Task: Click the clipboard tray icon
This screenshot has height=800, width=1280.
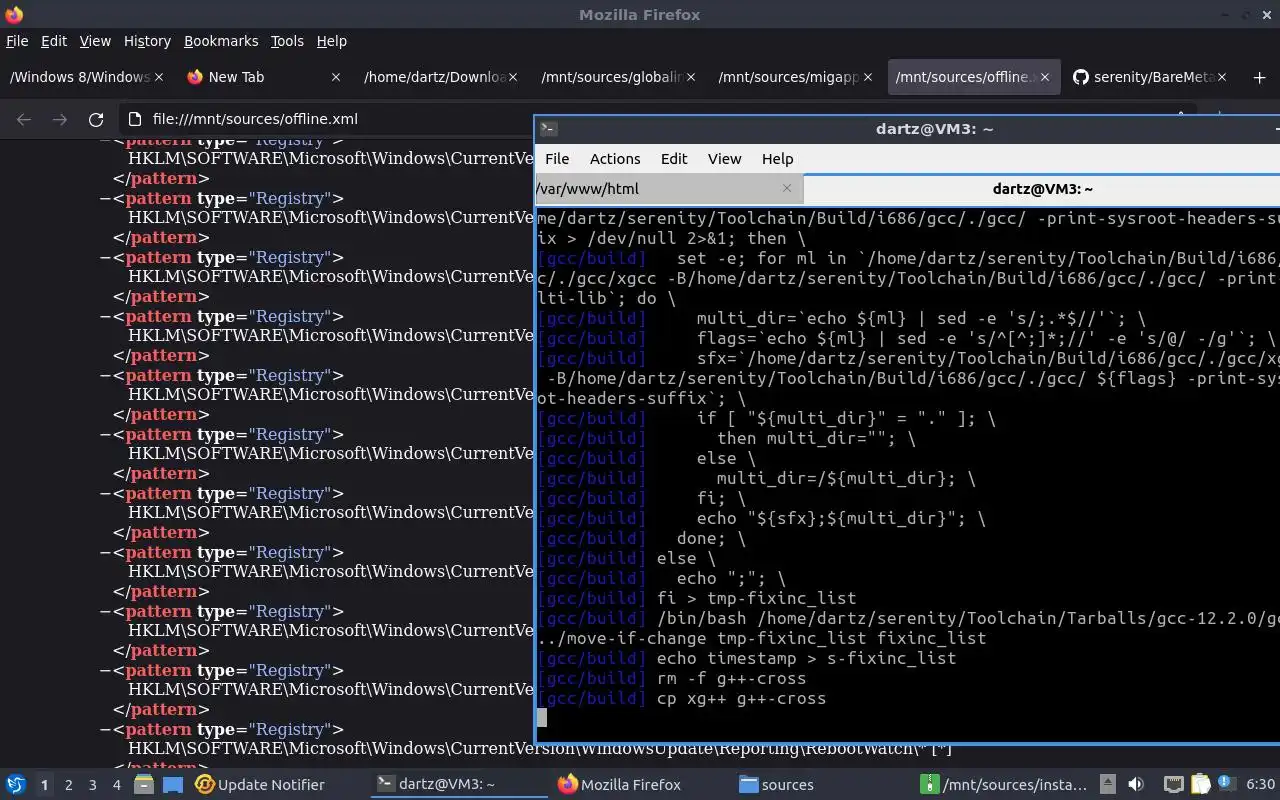Action: [x=1200, y=785]
